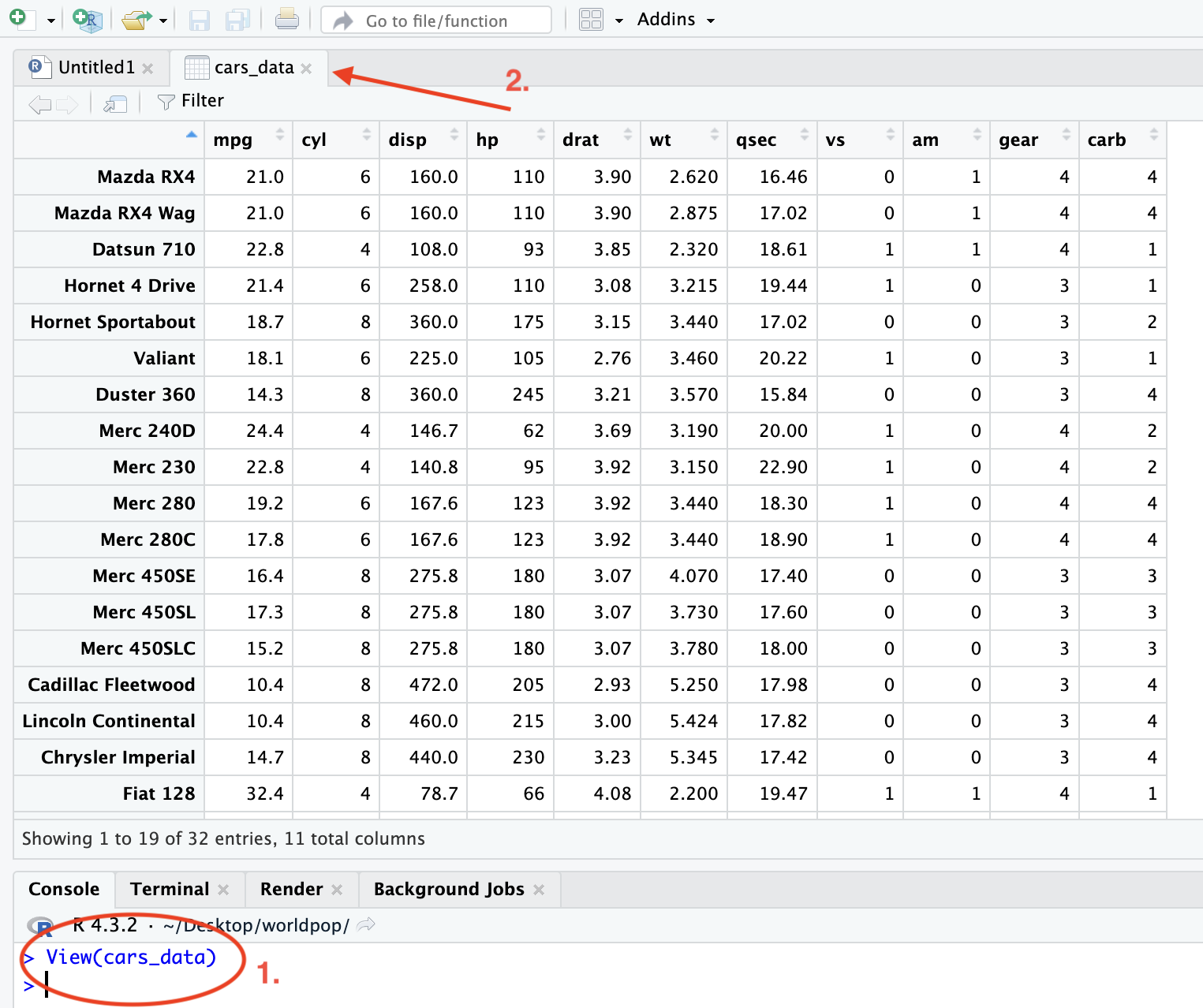Viewport: 1203px width, 1008px height.
Task: Focus the Go to file/function field
Action: tap(436, 21)
